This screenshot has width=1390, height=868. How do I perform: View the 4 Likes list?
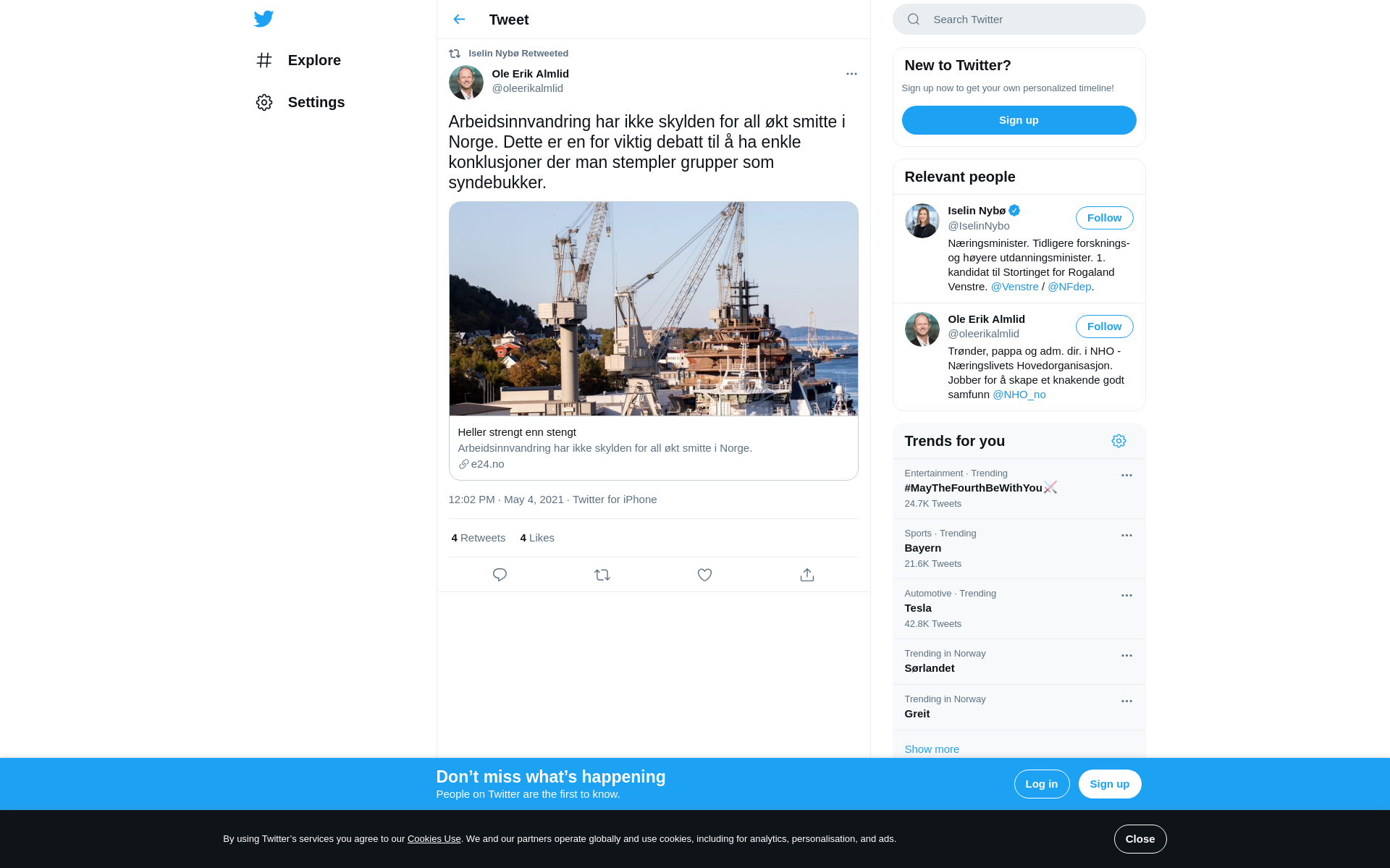537,538
